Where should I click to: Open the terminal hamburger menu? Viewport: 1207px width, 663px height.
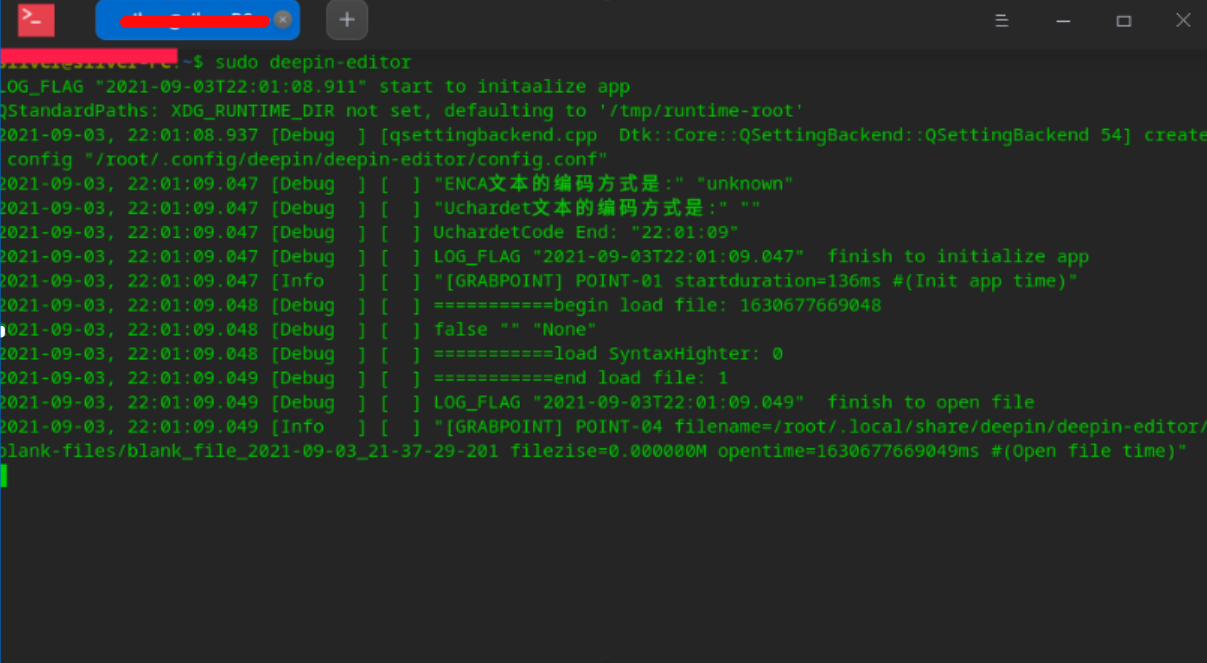[1001, 20]
